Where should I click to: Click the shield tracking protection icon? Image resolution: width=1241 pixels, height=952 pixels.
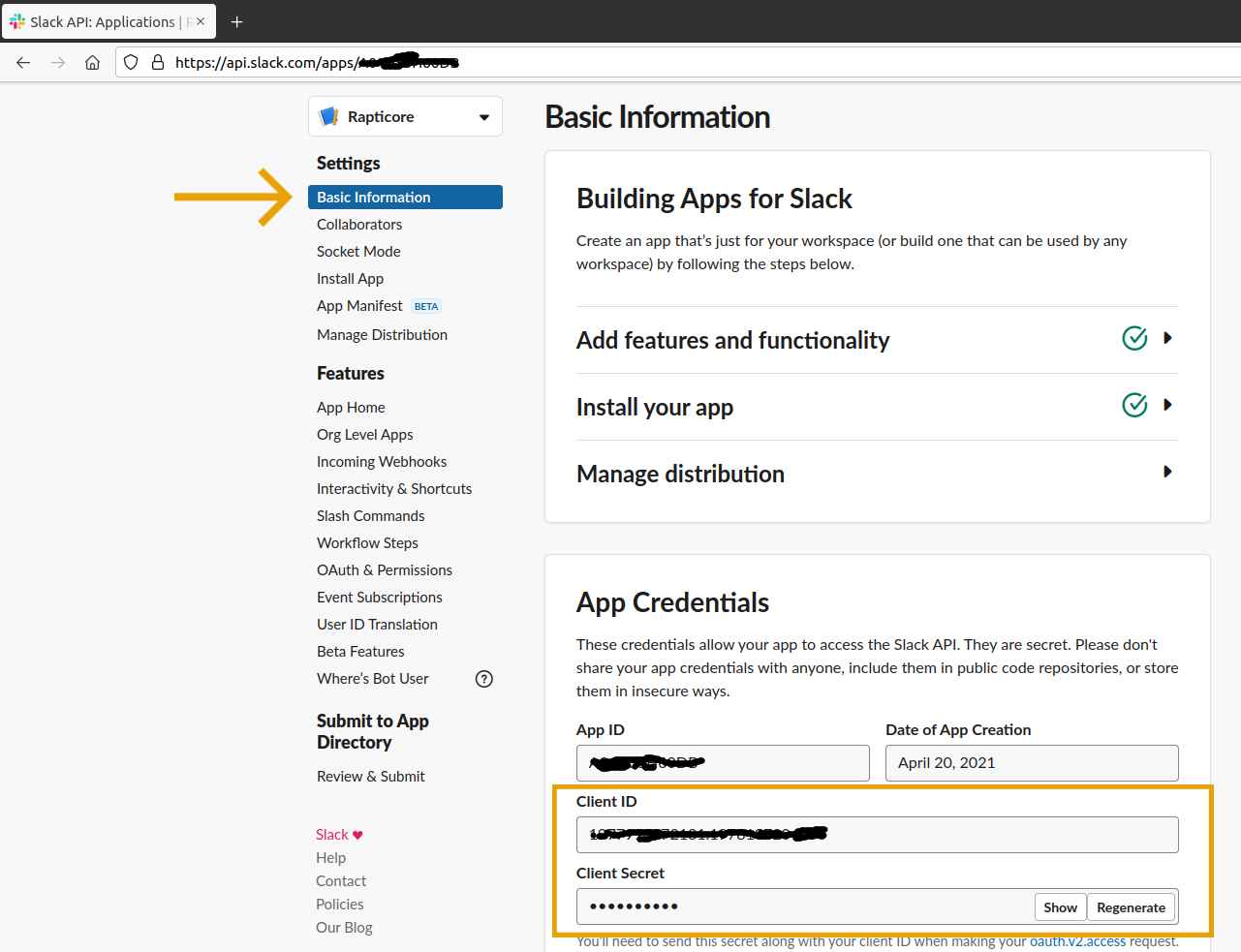(x=131, y=62)
